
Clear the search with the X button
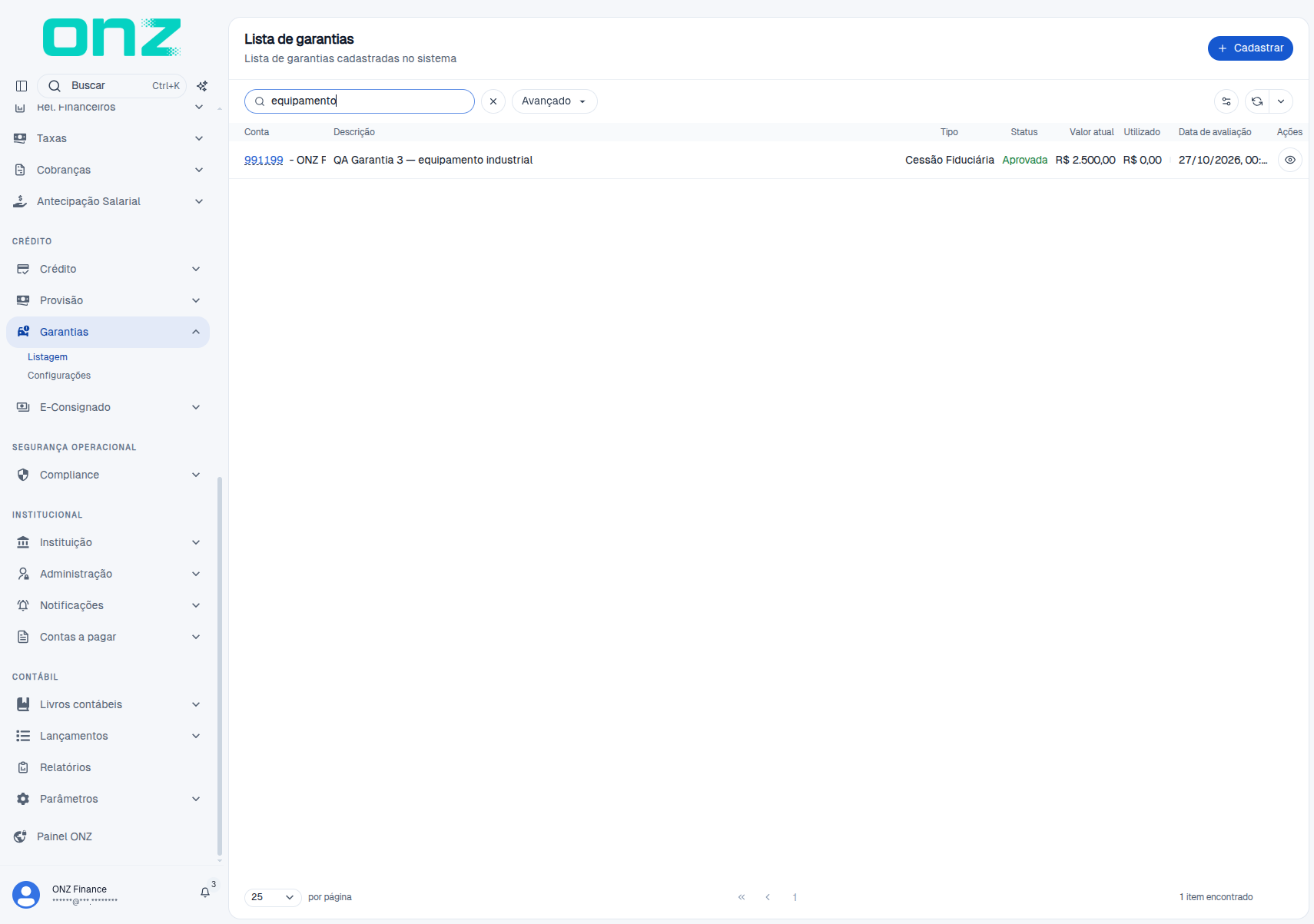493,101
